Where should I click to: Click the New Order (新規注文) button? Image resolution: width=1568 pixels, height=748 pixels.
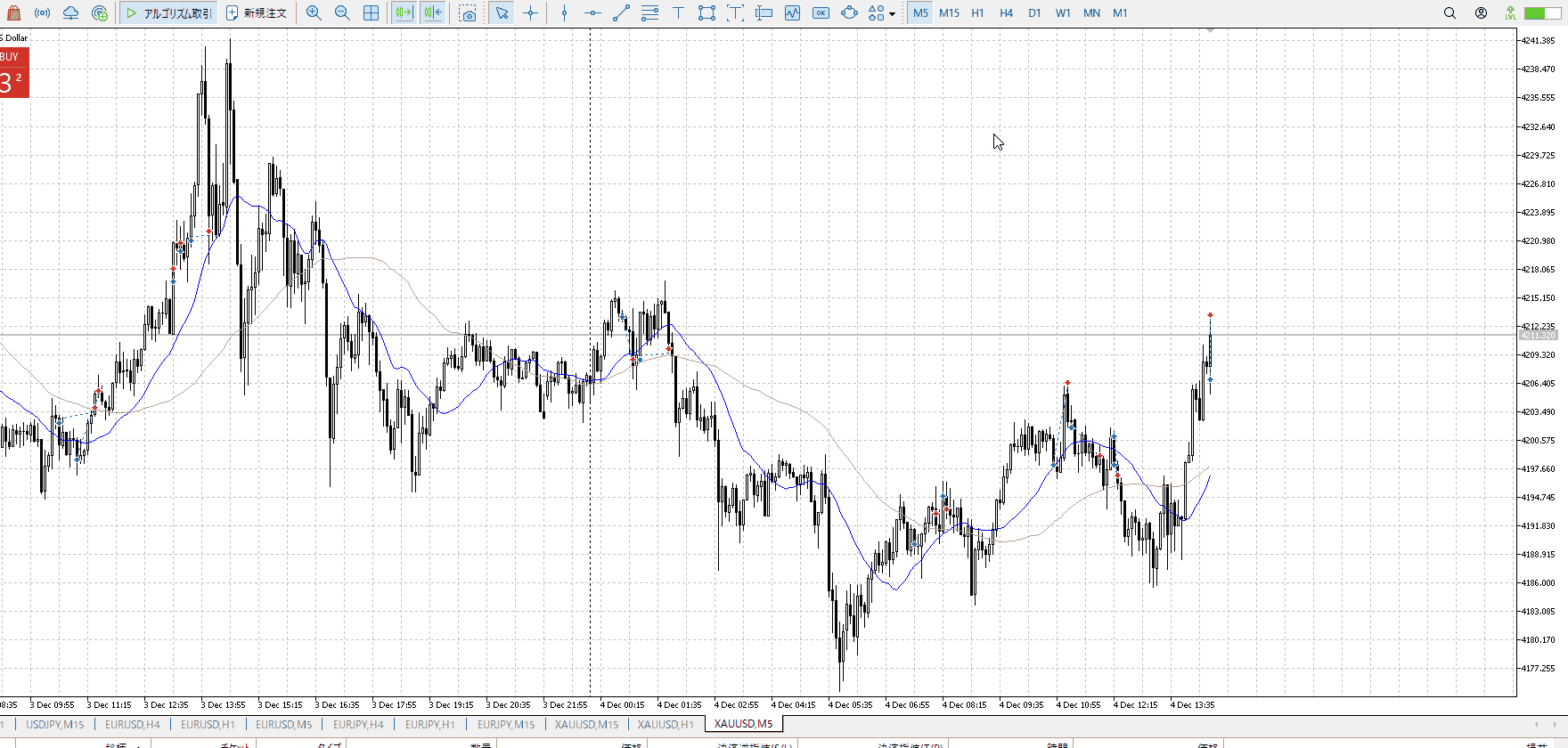tap(257, 13)
